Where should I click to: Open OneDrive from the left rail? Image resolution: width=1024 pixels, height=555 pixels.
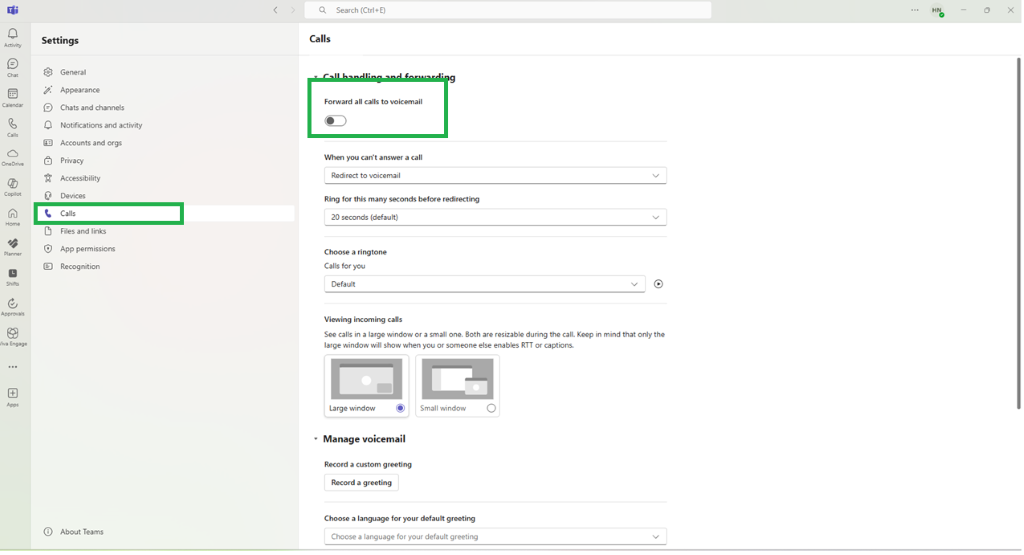pyautogui.click(x=12, y=157)
